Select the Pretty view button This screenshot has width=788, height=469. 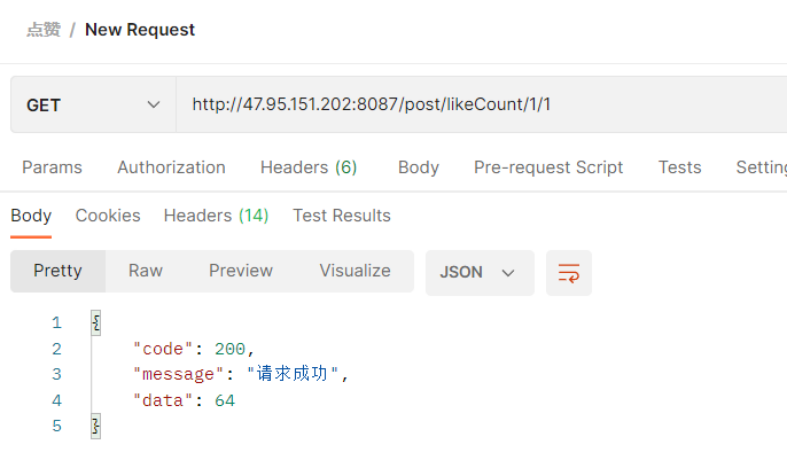(x=57, y=271)
